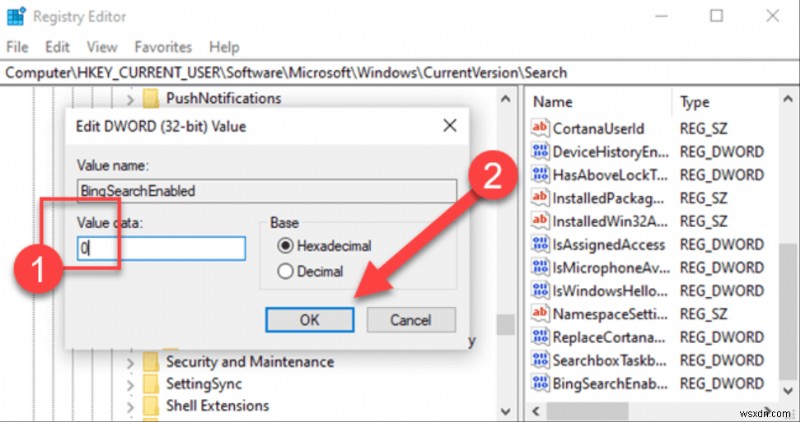Select the InstalledWin32A... string icon
The width and height of the screenshot is (800, 422).
[x=540, y=221]
